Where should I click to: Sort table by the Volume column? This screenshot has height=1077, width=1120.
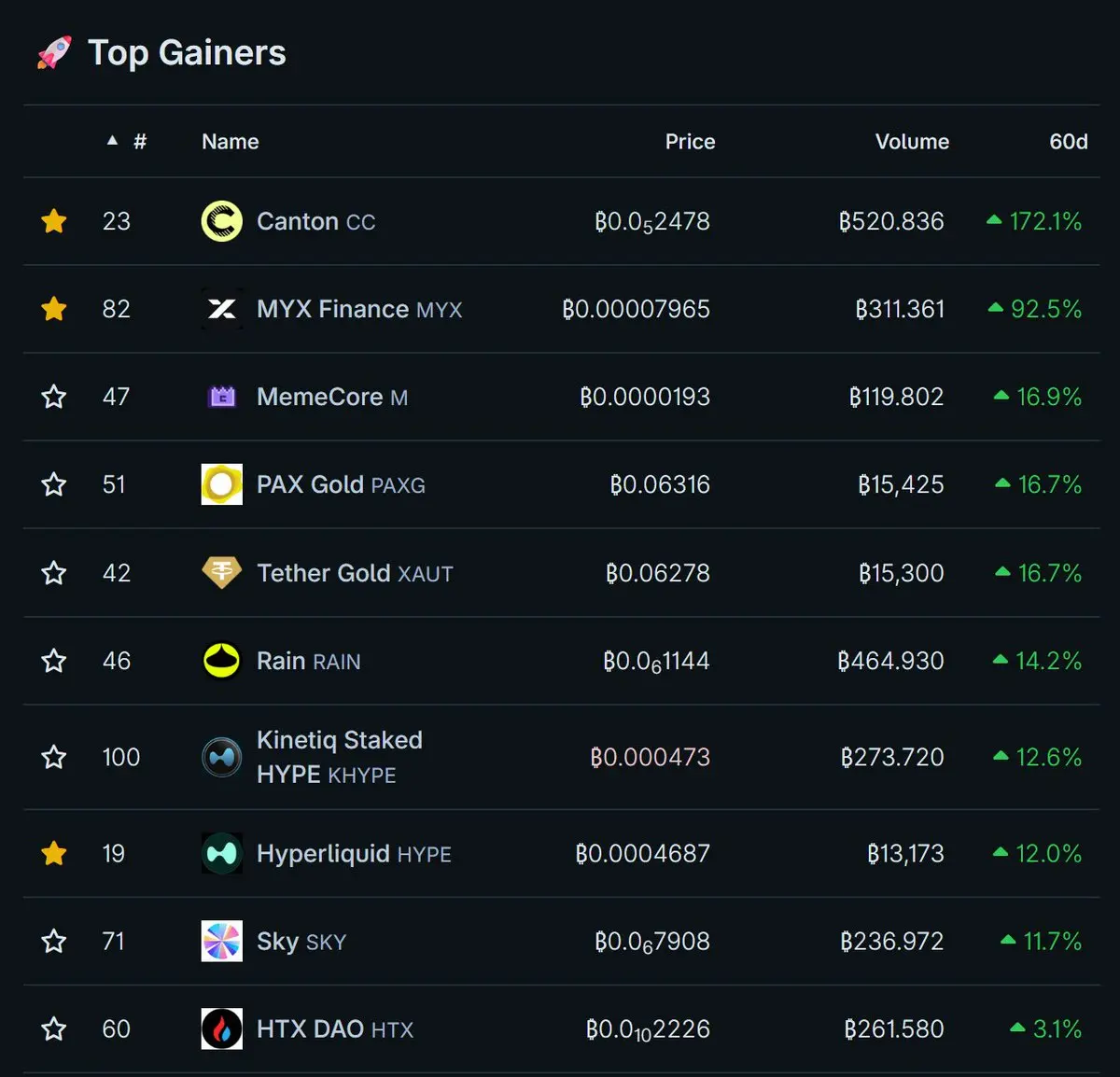pos(912,141)
